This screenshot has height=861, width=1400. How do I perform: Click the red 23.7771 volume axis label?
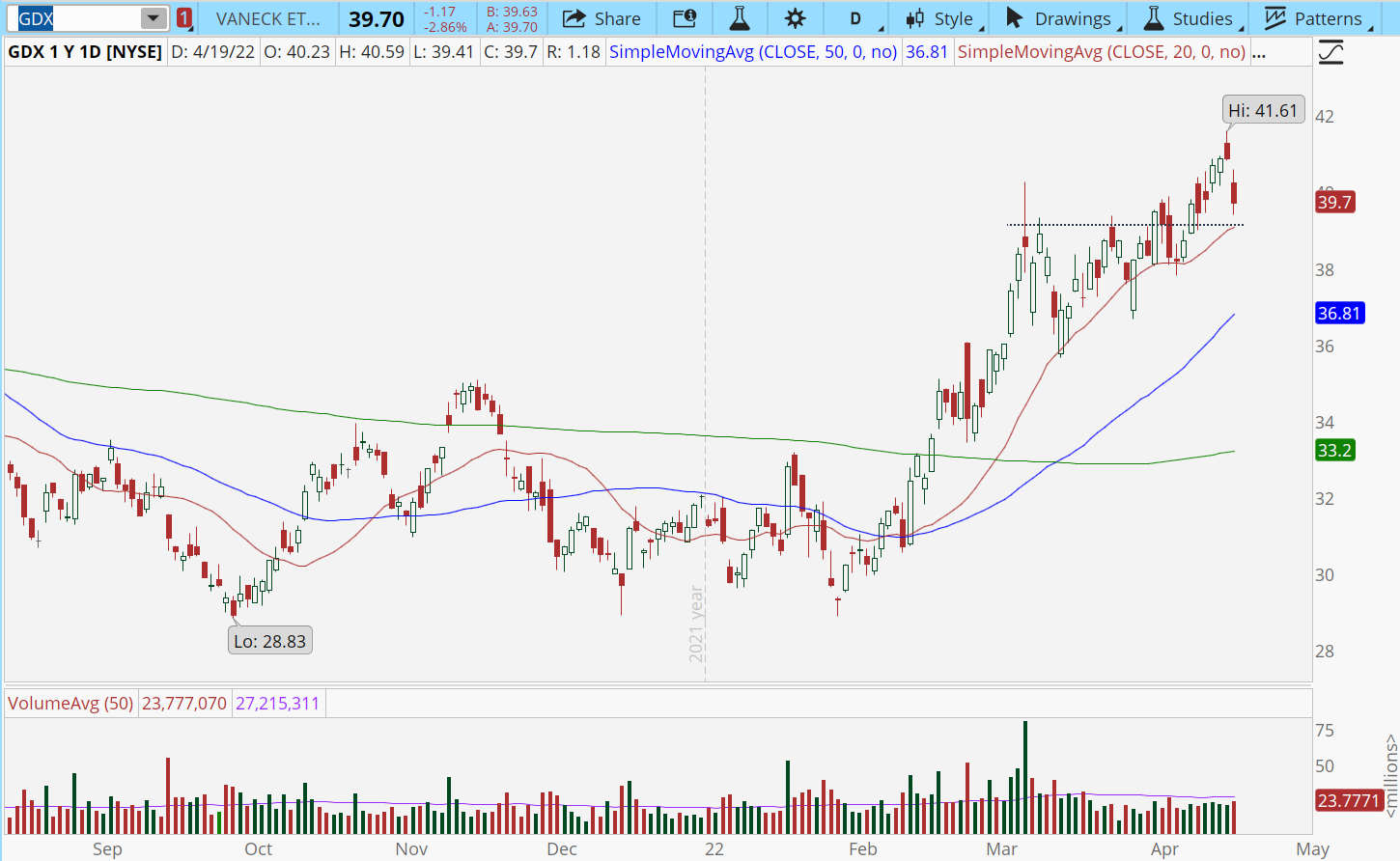pos(1349,800)
